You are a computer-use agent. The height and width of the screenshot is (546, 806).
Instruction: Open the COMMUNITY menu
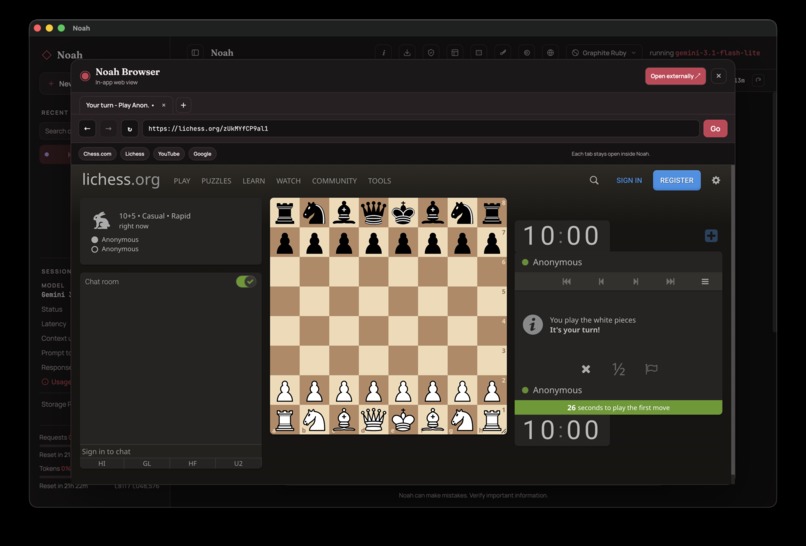334,181
